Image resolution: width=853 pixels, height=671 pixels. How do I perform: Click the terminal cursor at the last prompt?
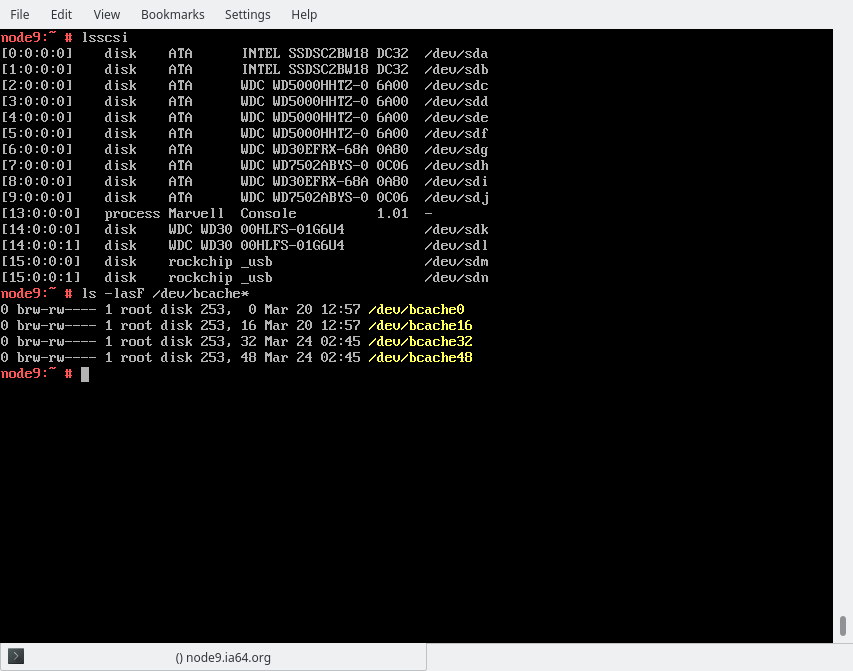(85, 374)
